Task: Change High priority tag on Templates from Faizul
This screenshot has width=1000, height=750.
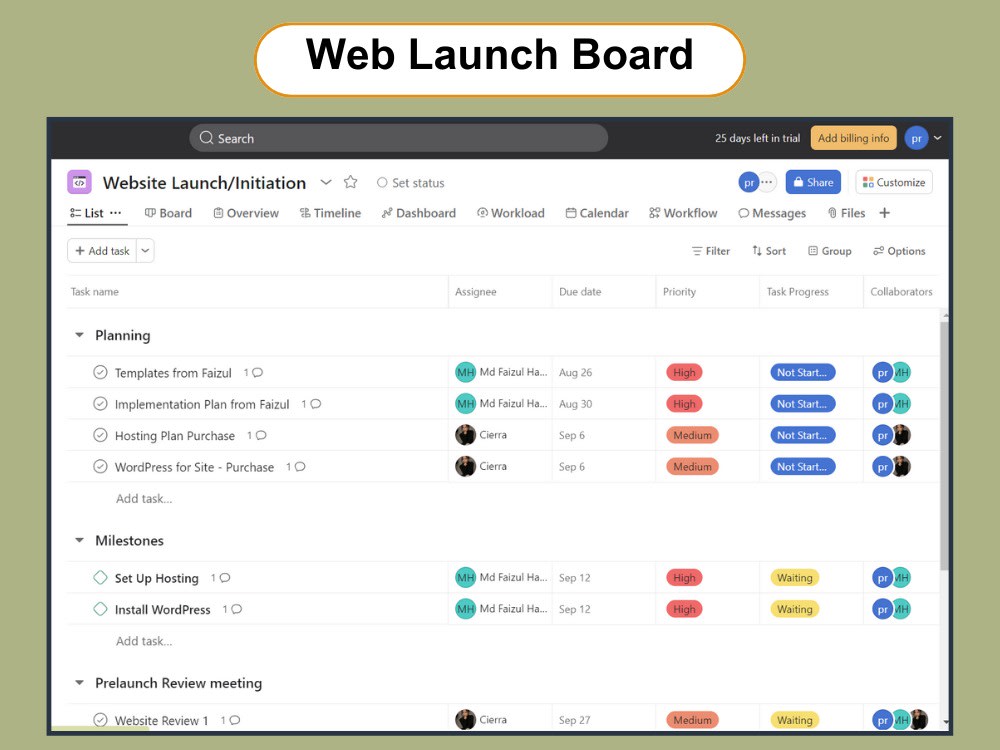Action: click(x=684, y=372)
